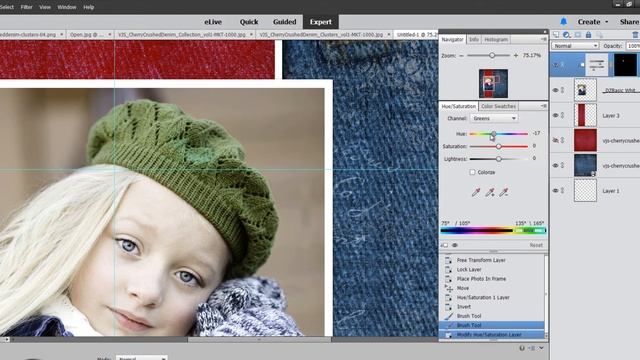
Task: Switch to the eLive tab
Action: tap(213, 22)
